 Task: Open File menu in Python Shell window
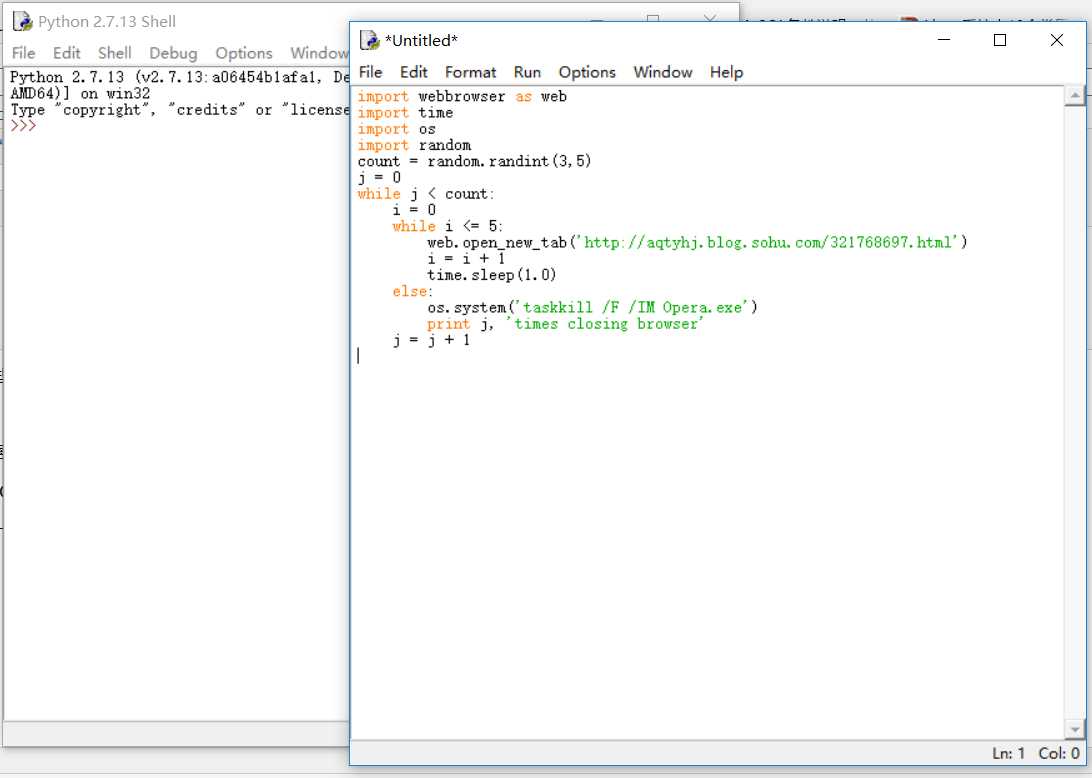23,53
